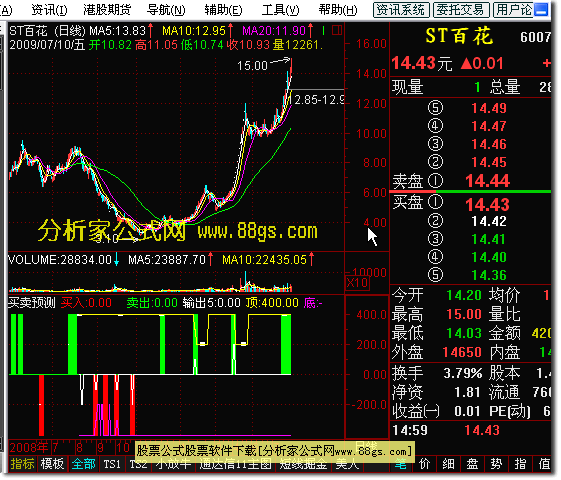Click the VOLUME:28834.00 indicator label
561x480 pixels.
(x=60, y=260)
